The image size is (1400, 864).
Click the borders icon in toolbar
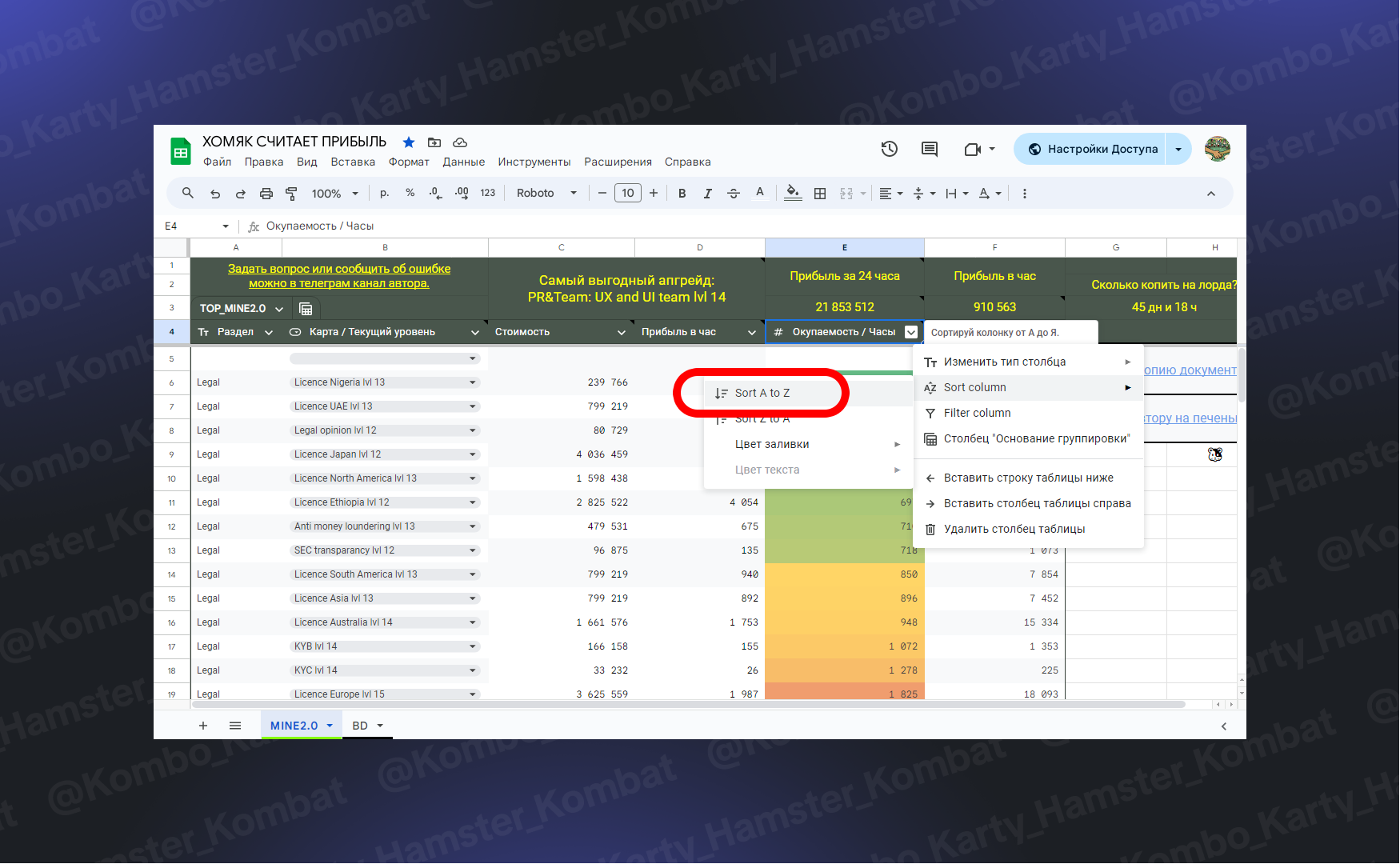coord(820,194)
